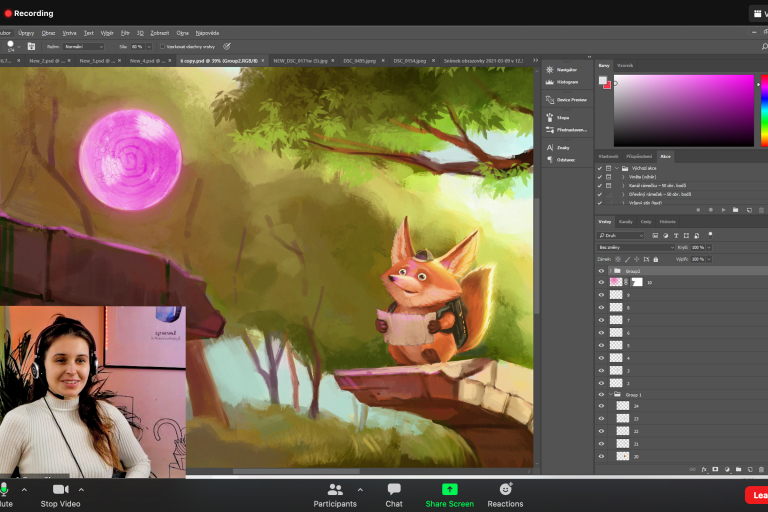
Task: Open the blend mode dropdown in layers
Action: [x=636, y=246]
